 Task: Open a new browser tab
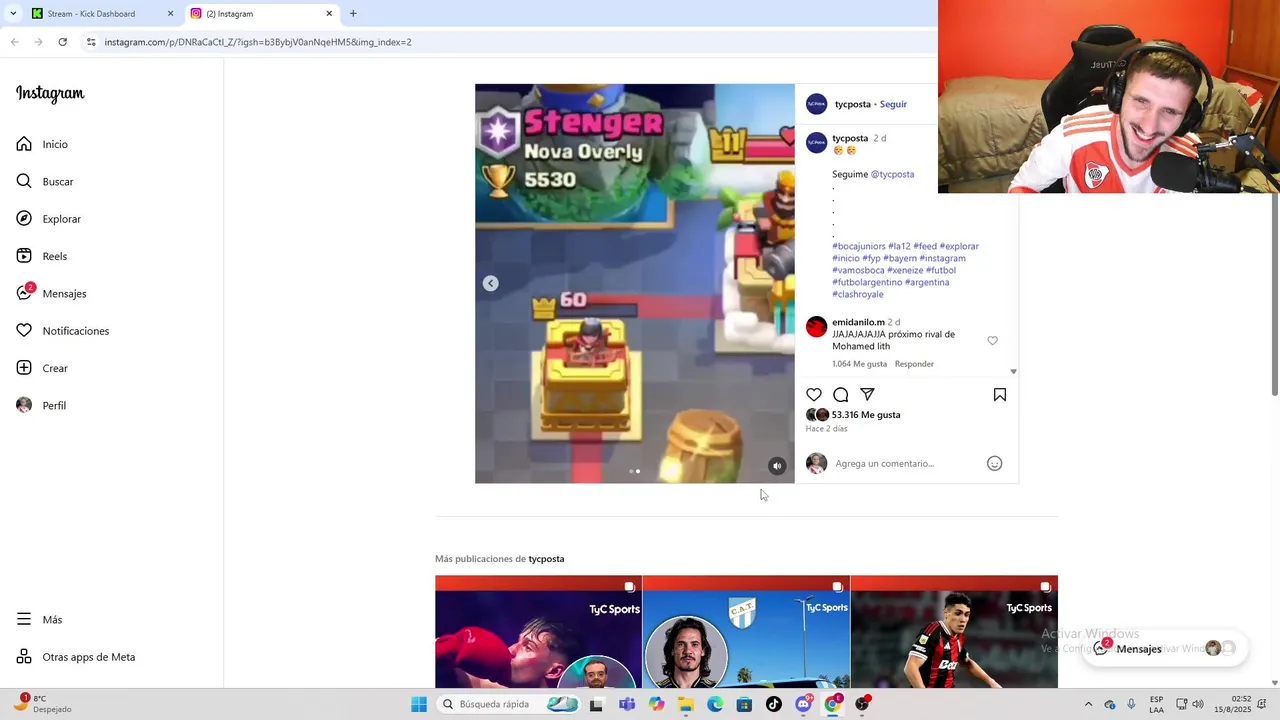[x=353, y=14]
